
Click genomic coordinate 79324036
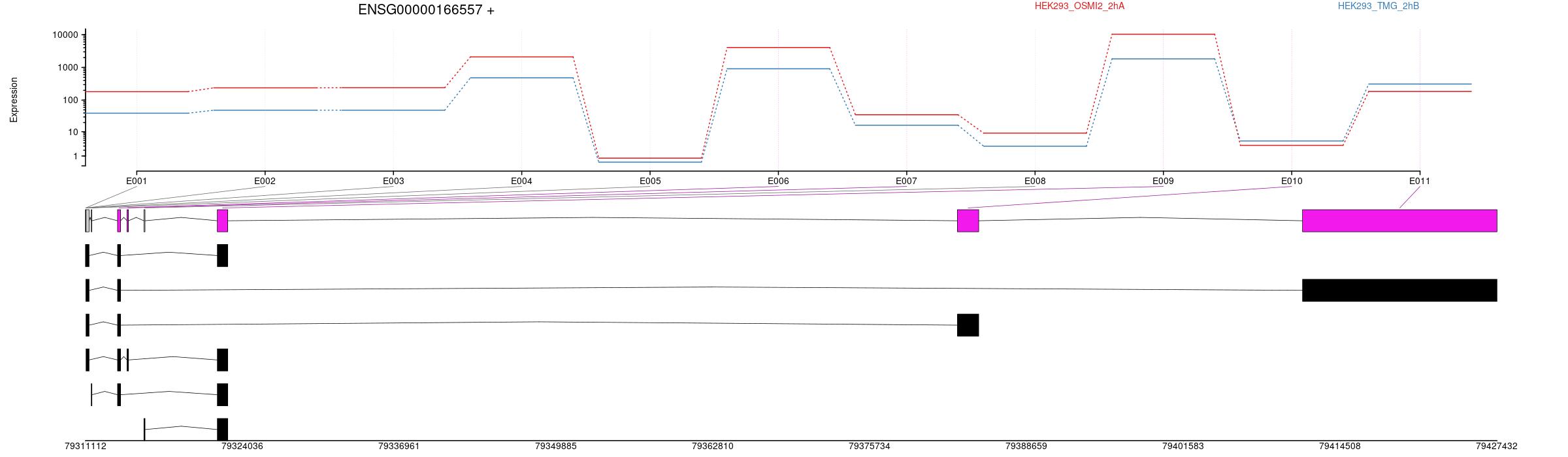242,447
